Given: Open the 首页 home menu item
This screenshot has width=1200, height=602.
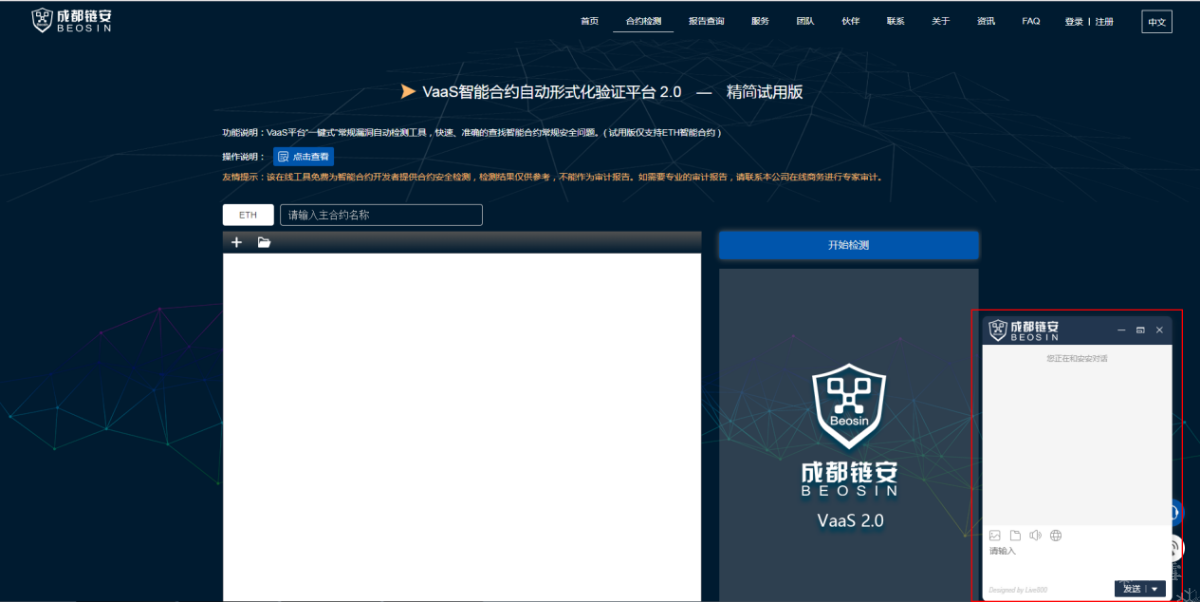Looking at the screenshot, I should (x=590, y=21).
